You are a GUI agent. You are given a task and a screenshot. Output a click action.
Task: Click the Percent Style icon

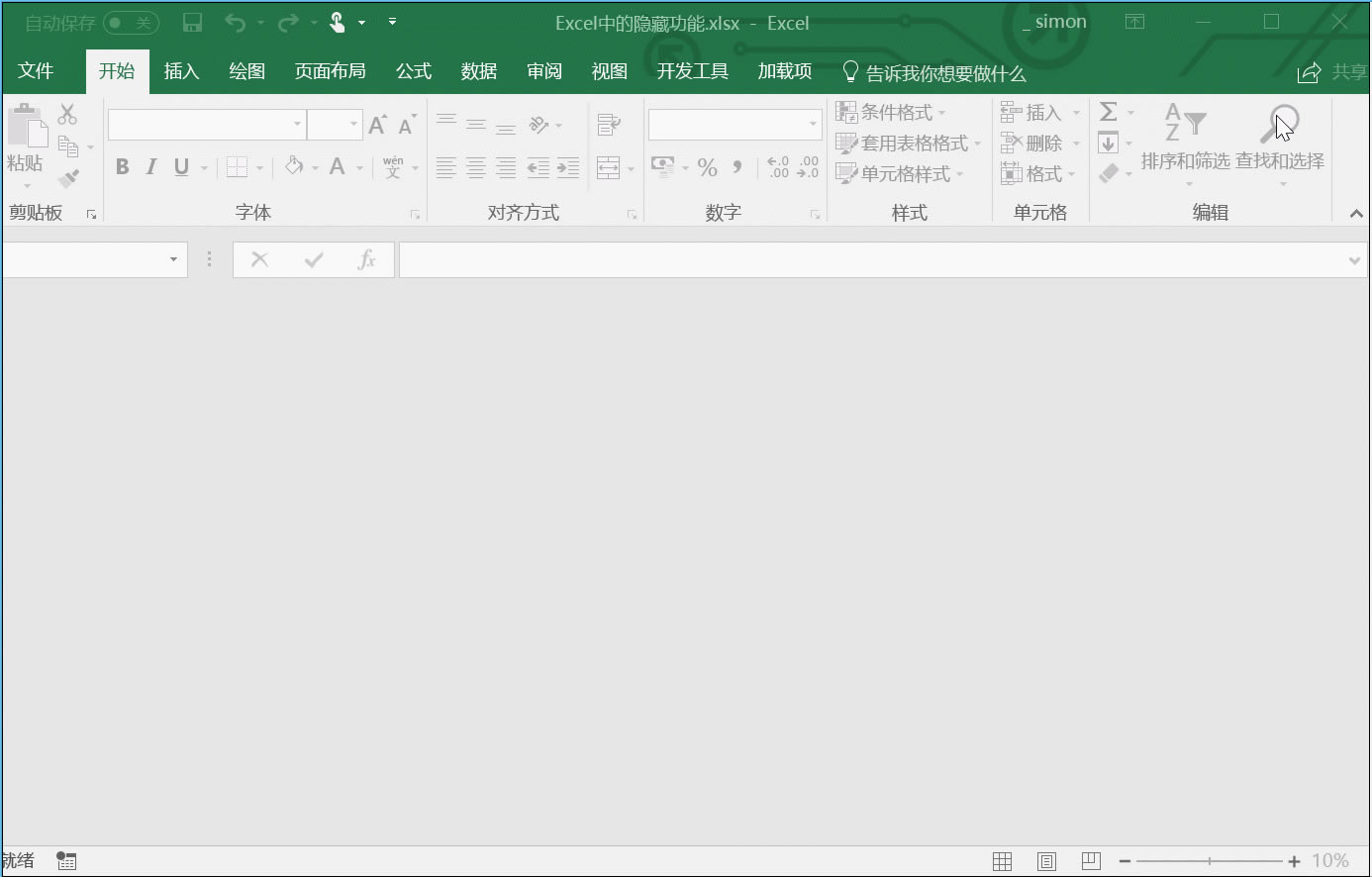pyautogui.click(x=708, y=167)
